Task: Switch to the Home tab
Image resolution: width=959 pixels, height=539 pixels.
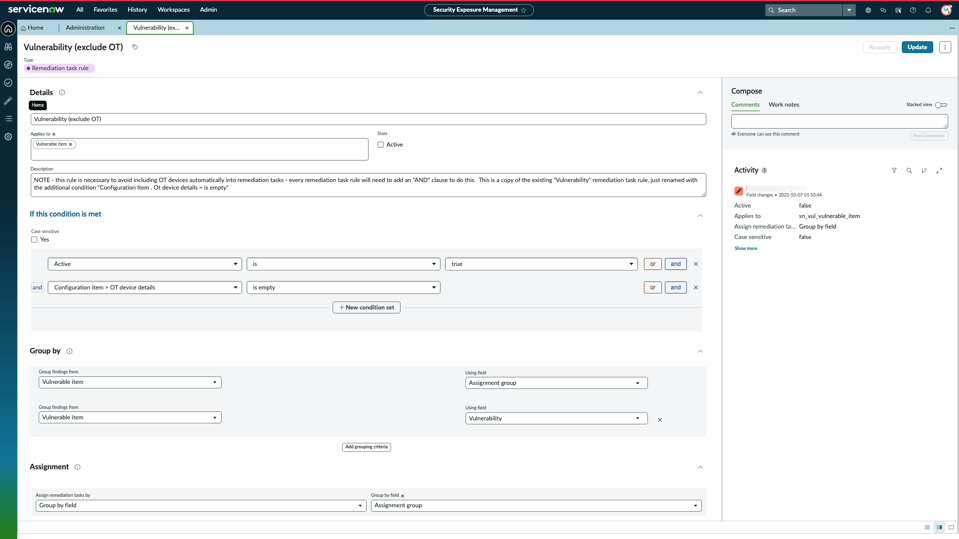Action: [x=32, y=28]
